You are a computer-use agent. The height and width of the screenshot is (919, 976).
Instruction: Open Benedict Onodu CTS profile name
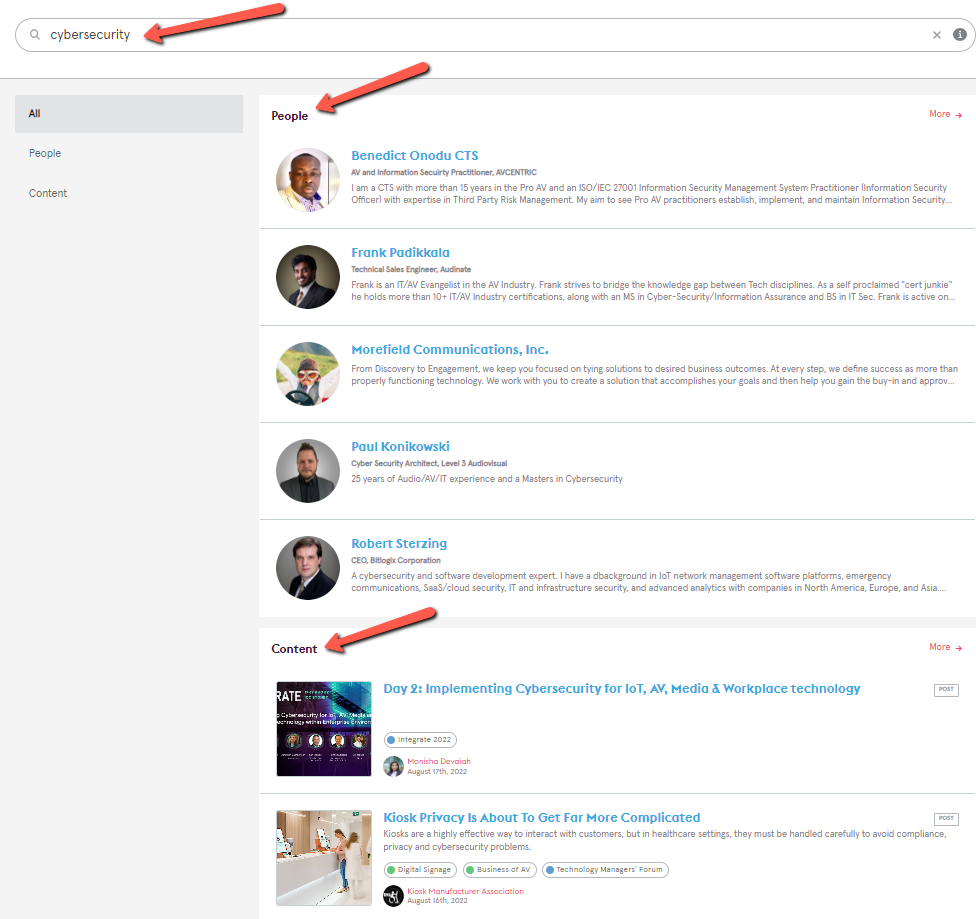[414, 156]
